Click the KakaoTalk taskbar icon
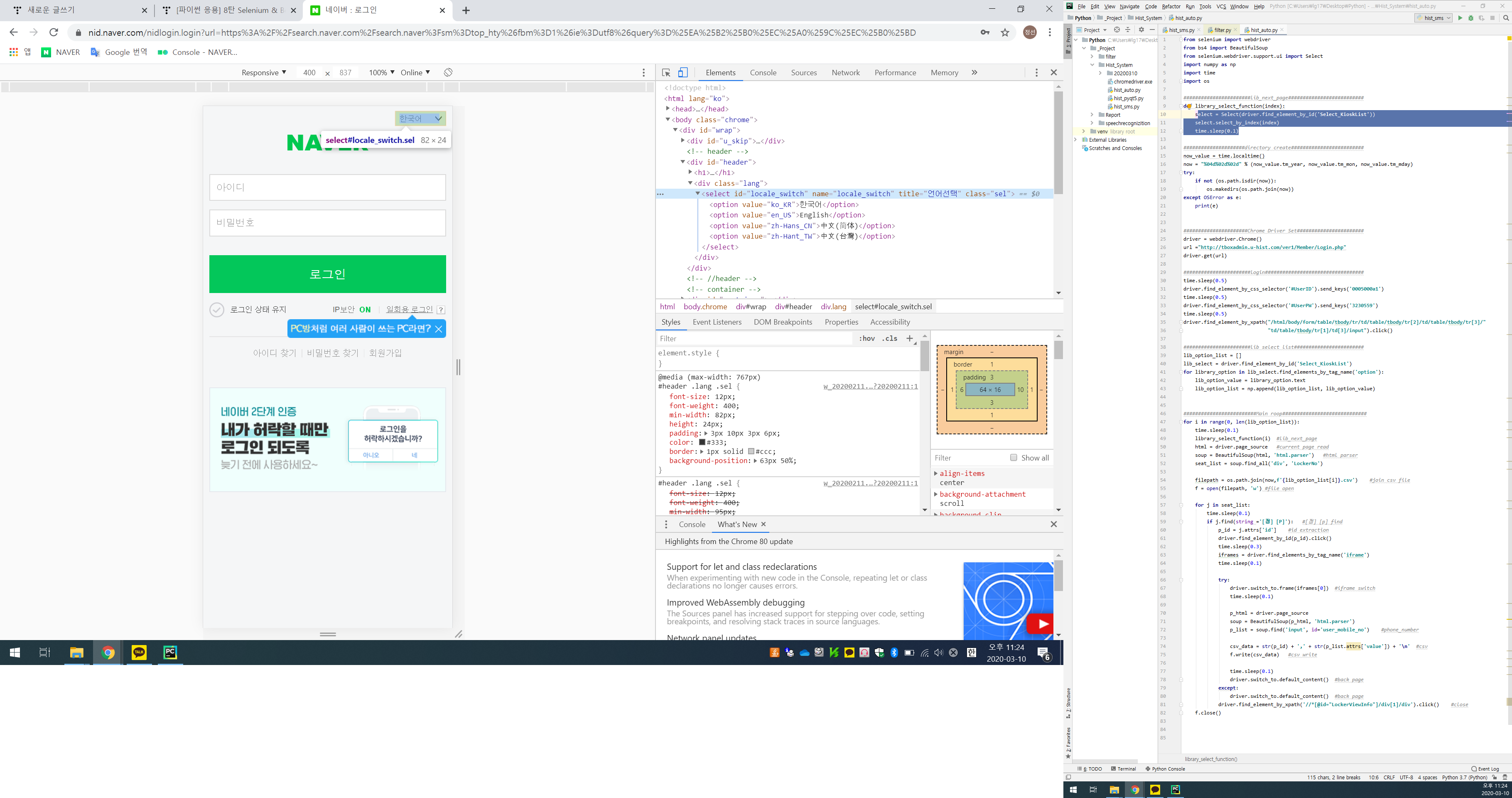This screenshot has height=798, width=1512. coord(139,653)
